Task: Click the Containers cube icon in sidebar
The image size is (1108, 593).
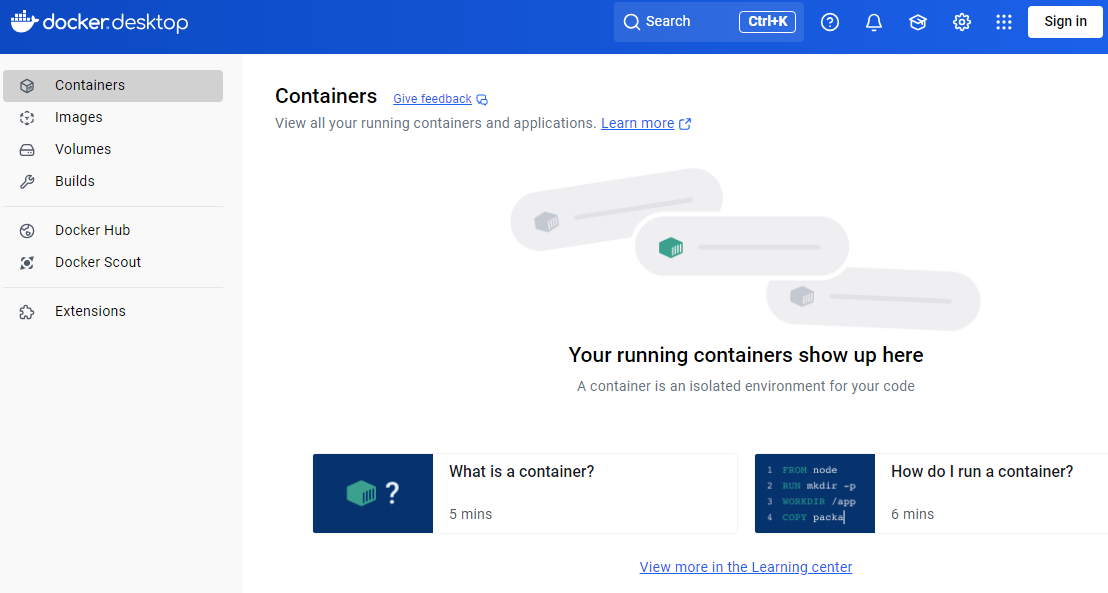Action: pyautogui.click(x=27, y=86)
